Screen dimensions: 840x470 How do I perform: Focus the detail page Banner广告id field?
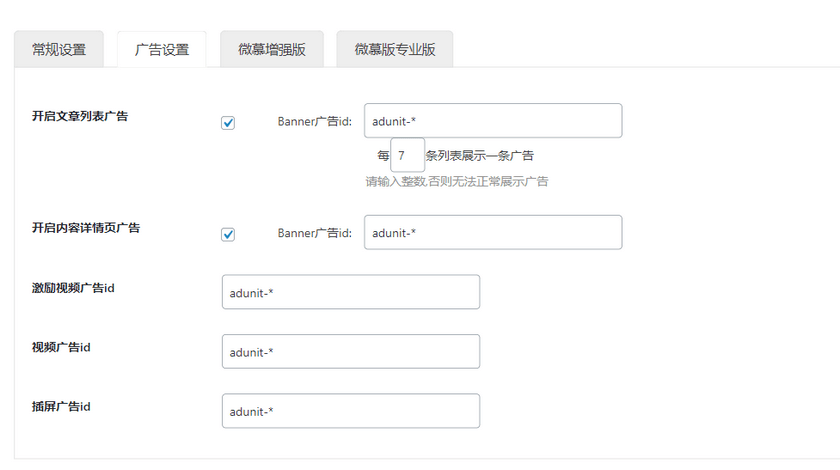pyautogui.click(x=493, y=233)
